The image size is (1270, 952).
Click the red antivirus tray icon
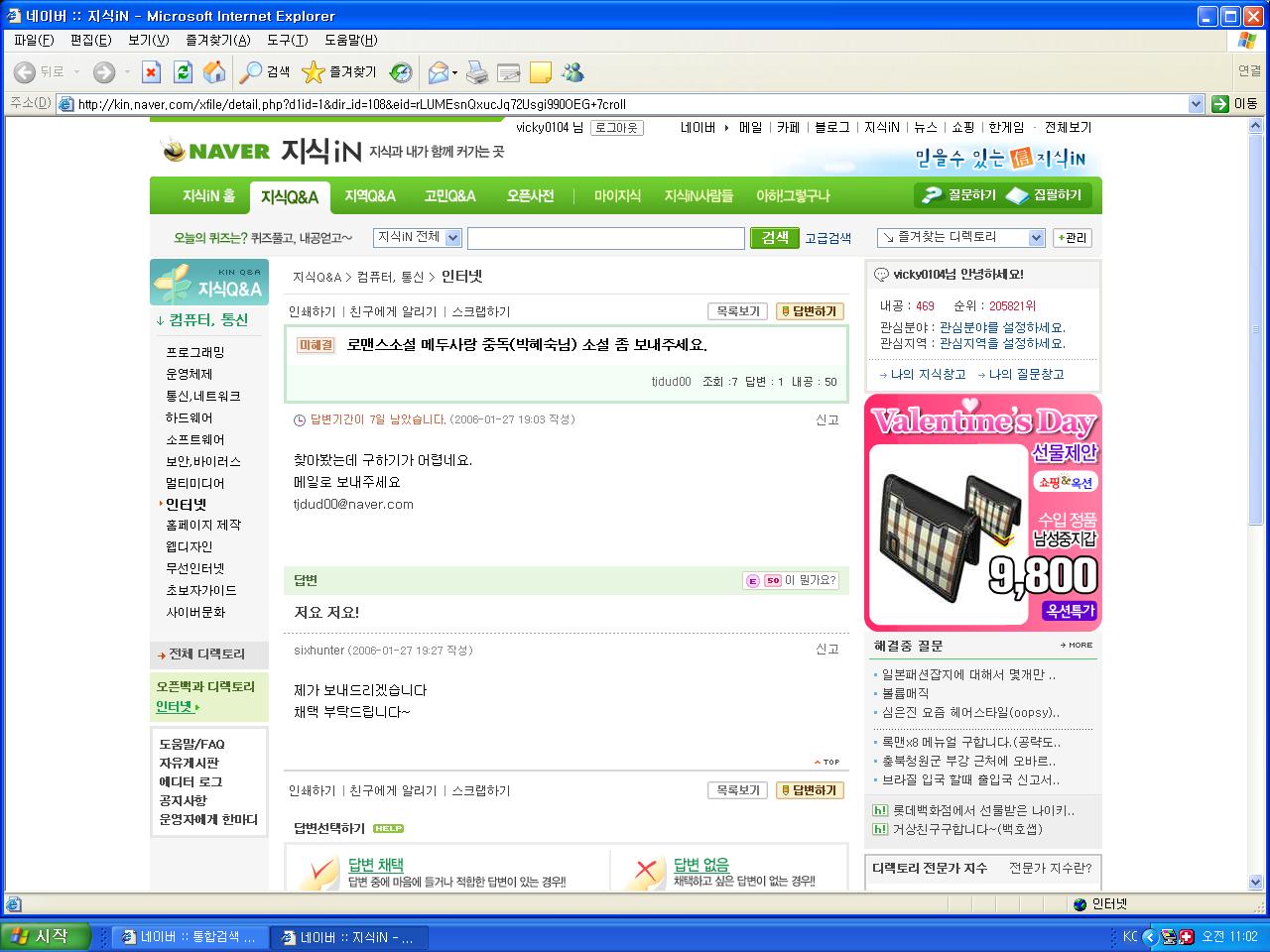coord(1186,936)
